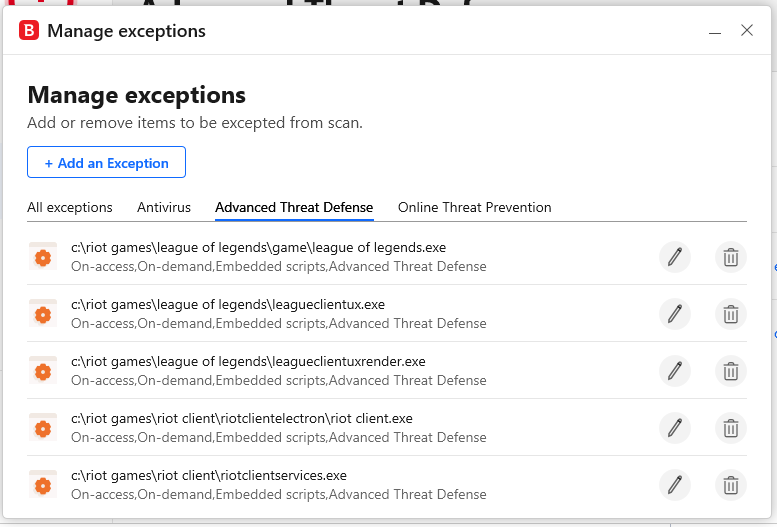Edit the league of legends.exe exception
This screenshot has height=527, width=777.
click(674, 257)
